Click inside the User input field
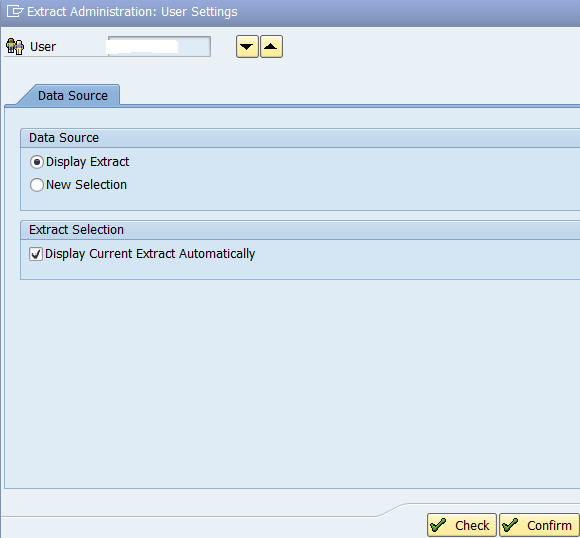Viewport: 580px width, 538px height. click(x=159, y=47)
